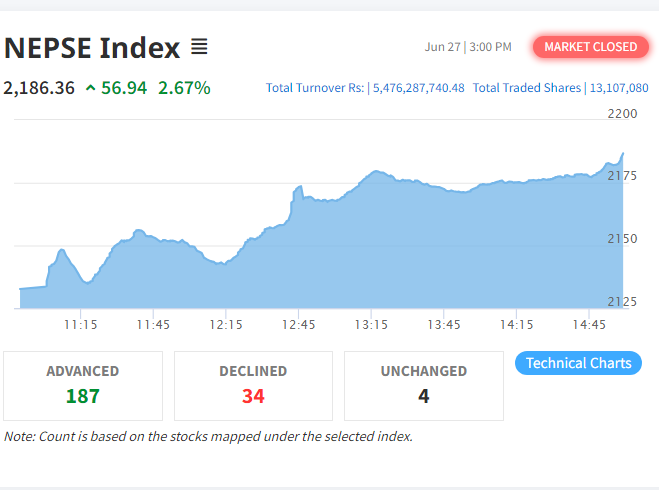Click the 2150 y-axis label
Image resolution: width=659 pixels, height=490 pixels.
click(x=622, y=239)
